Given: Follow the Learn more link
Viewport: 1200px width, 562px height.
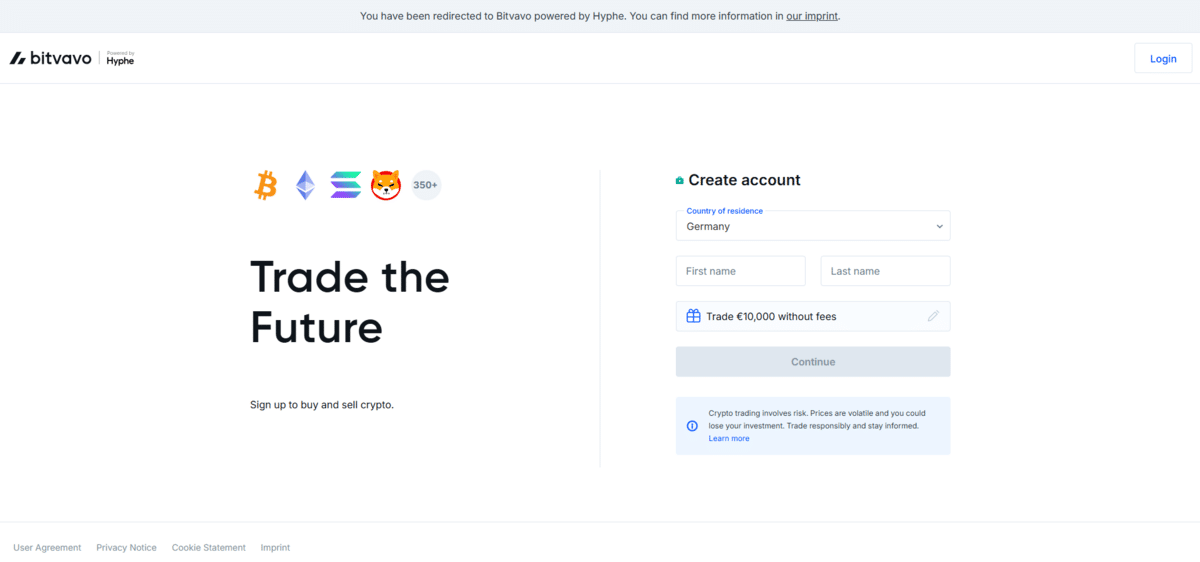Looking at the screenshot, I should pos(728,439).
